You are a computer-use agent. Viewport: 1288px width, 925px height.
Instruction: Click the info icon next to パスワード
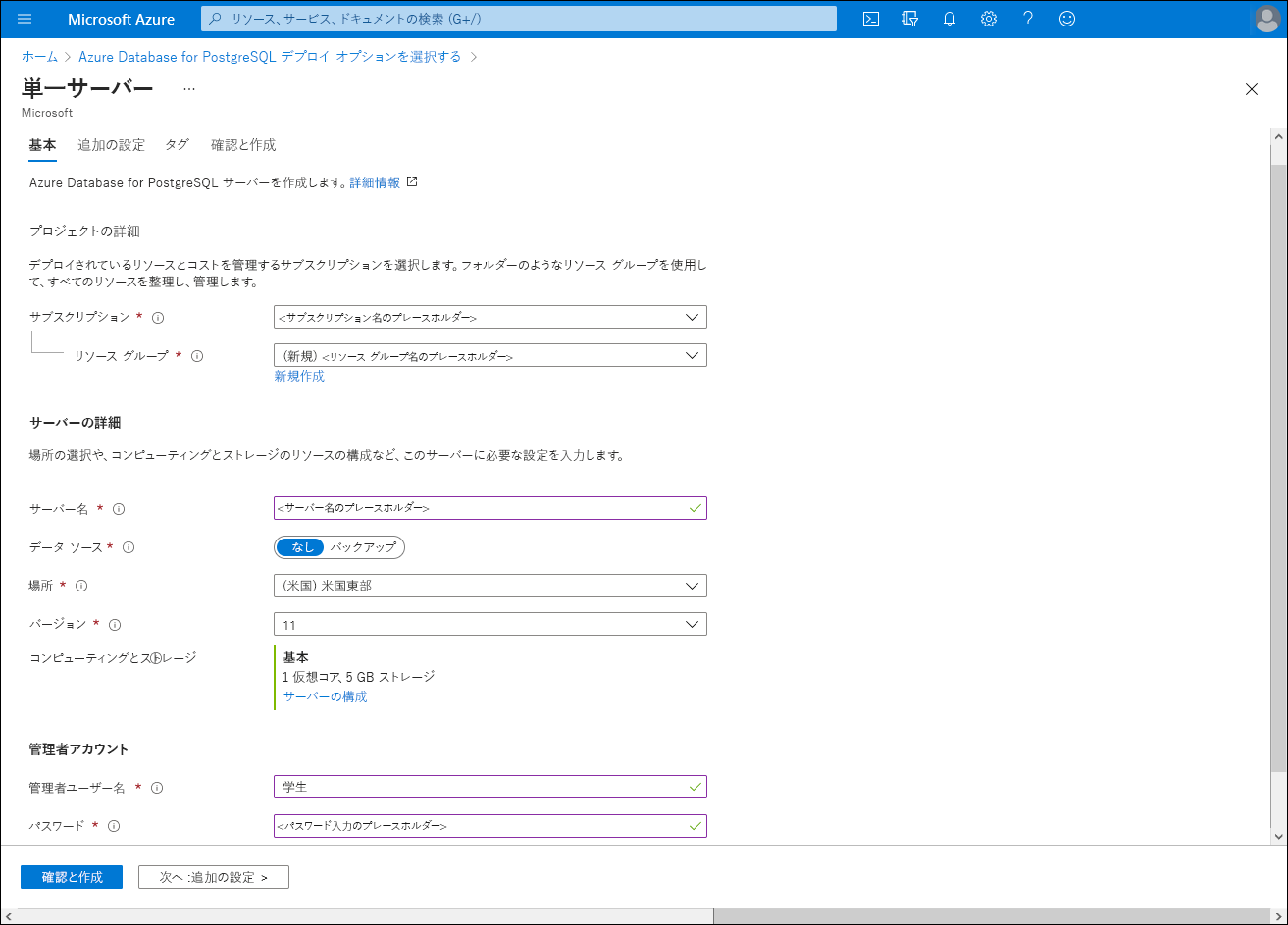click(114, 826)
